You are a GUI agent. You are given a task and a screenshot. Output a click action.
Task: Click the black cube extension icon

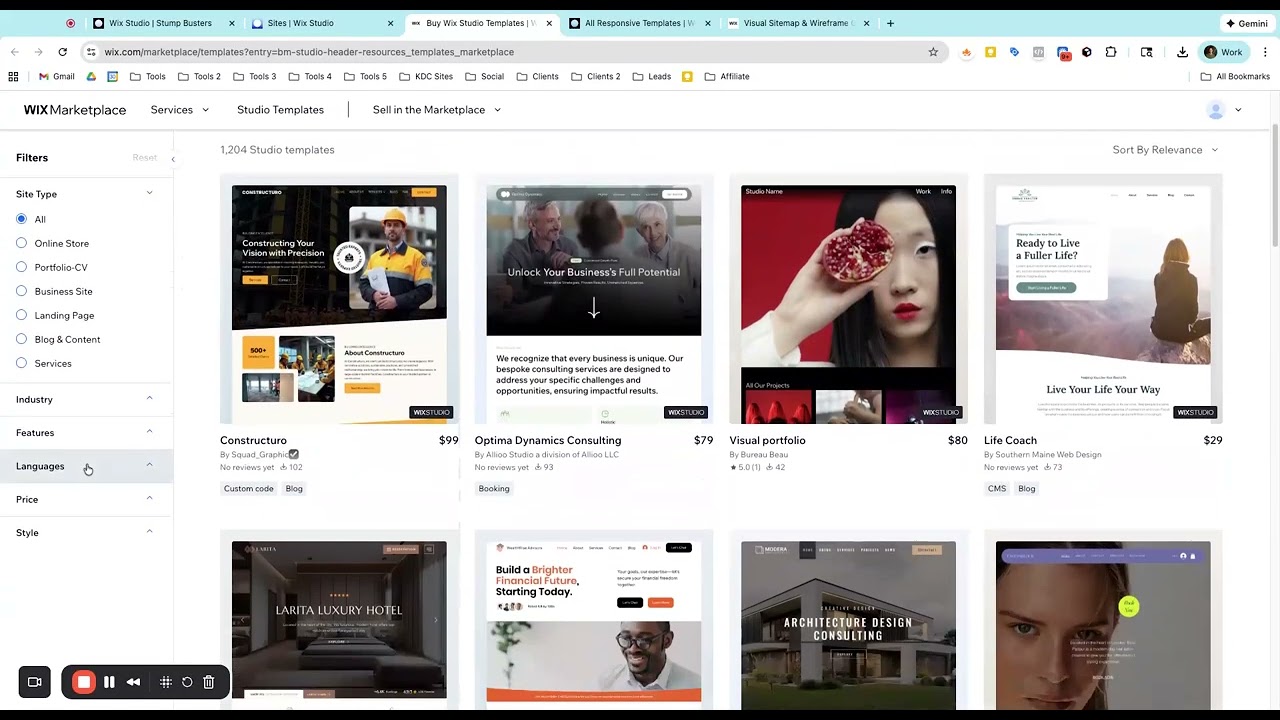pos(1087,52)
